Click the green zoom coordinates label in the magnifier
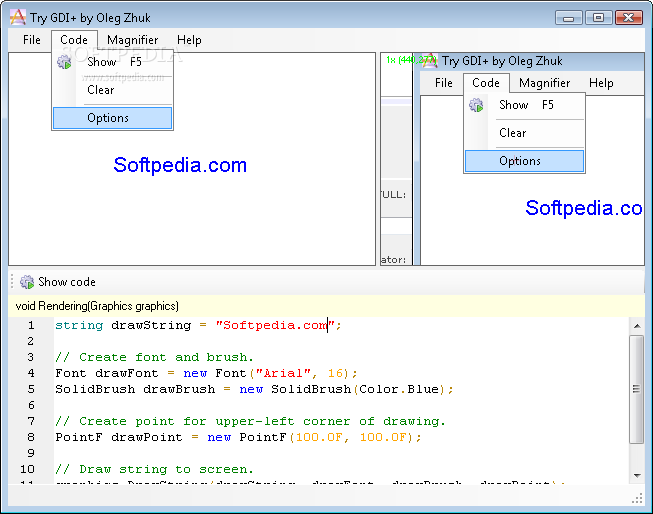The width and height of the screenshot is (653, 514). (410, 60)
